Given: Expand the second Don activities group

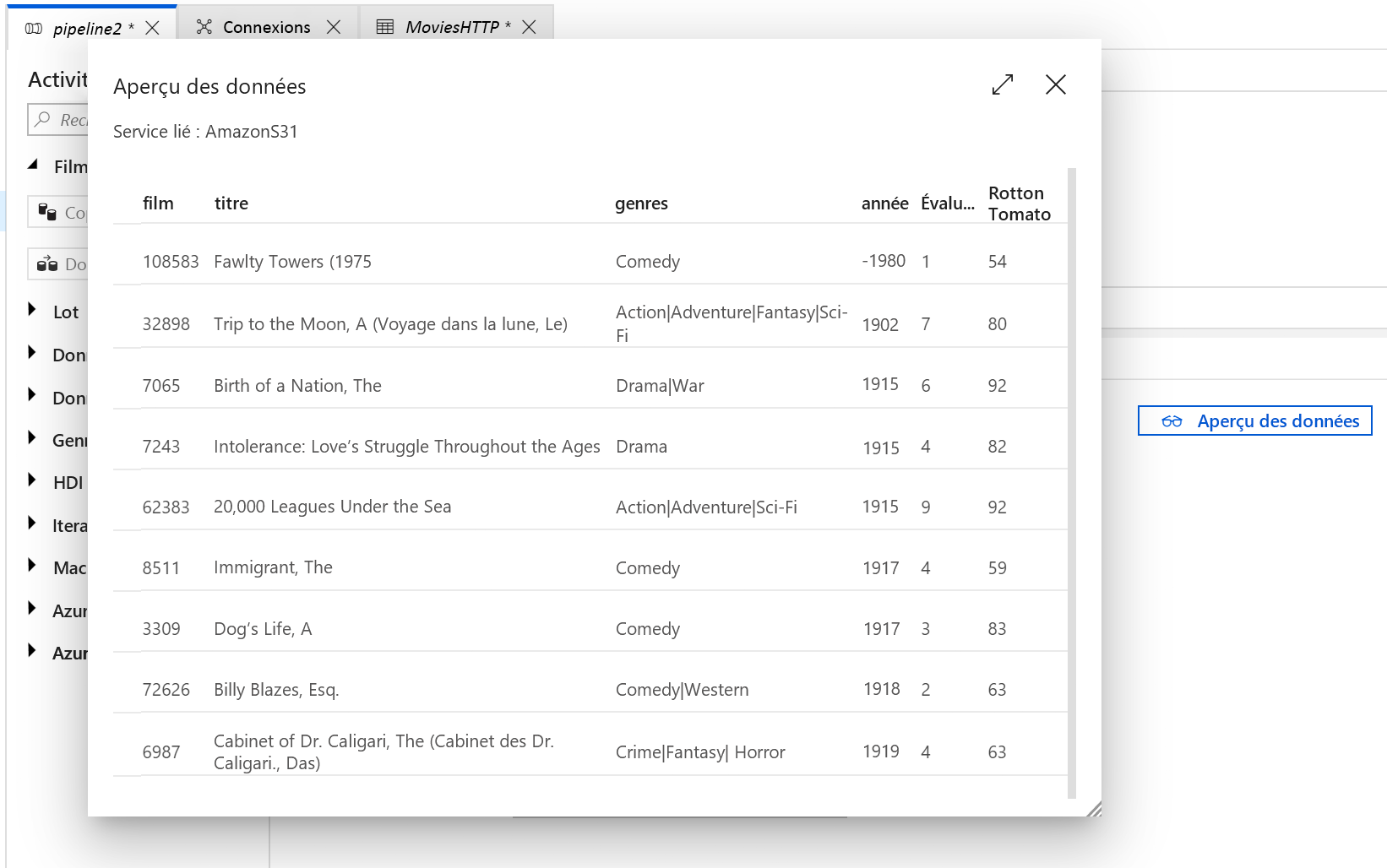Looking at the screenshot, I should [32, 395].
